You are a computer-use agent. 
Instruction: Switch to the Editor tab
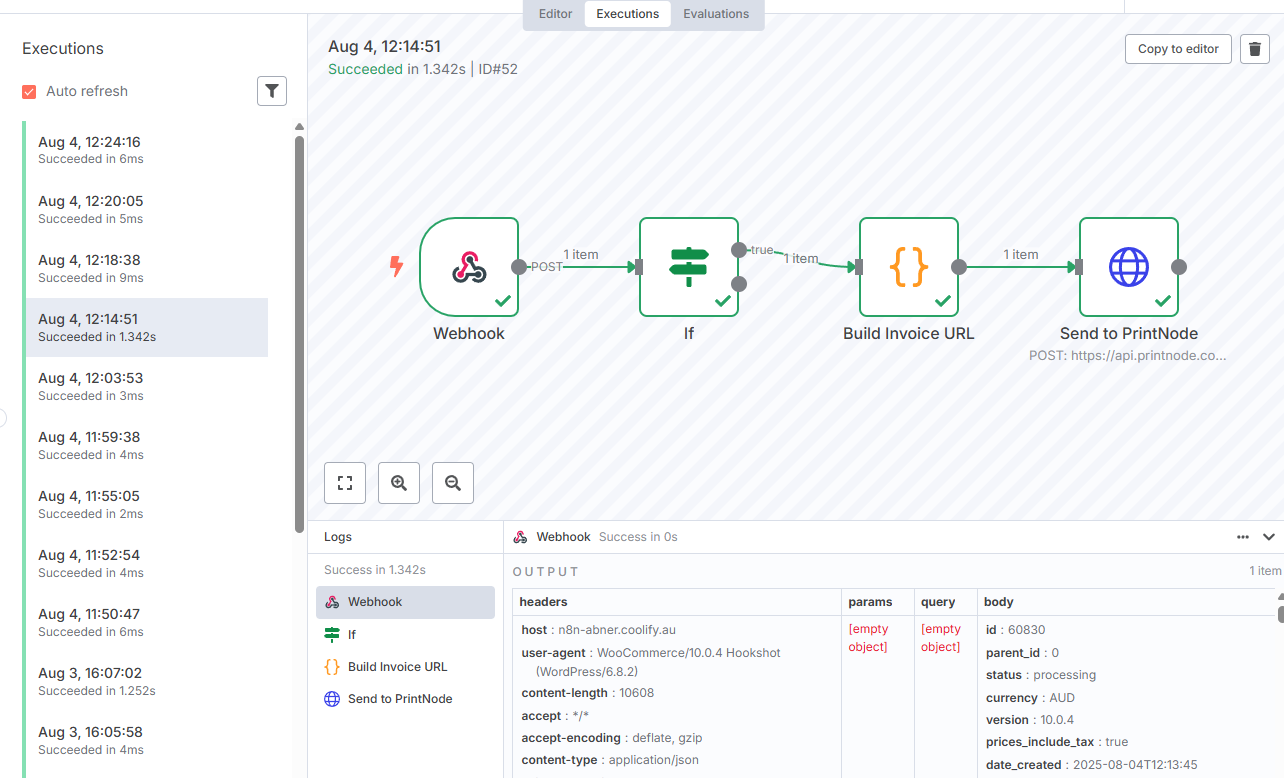coord(555,14)
